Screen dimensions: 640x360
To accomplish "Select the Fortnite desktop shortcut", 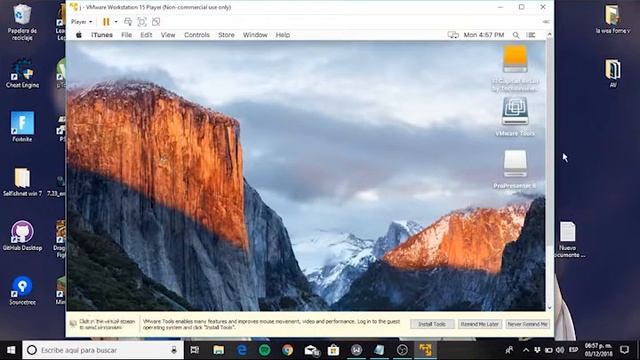I will click(22, 127).
